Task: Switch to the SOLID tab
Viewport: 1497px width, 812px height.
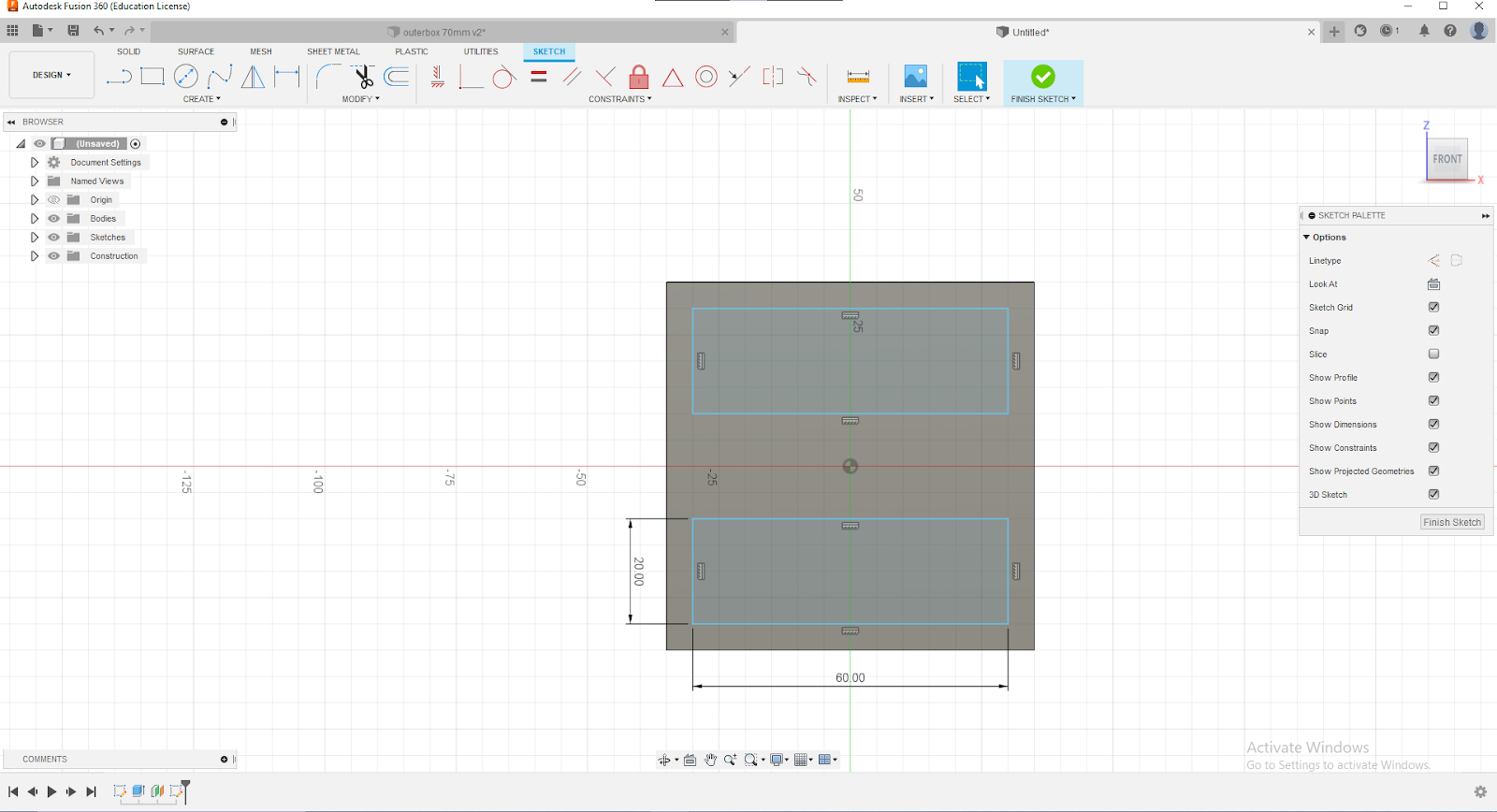Action: pos(129,51)
